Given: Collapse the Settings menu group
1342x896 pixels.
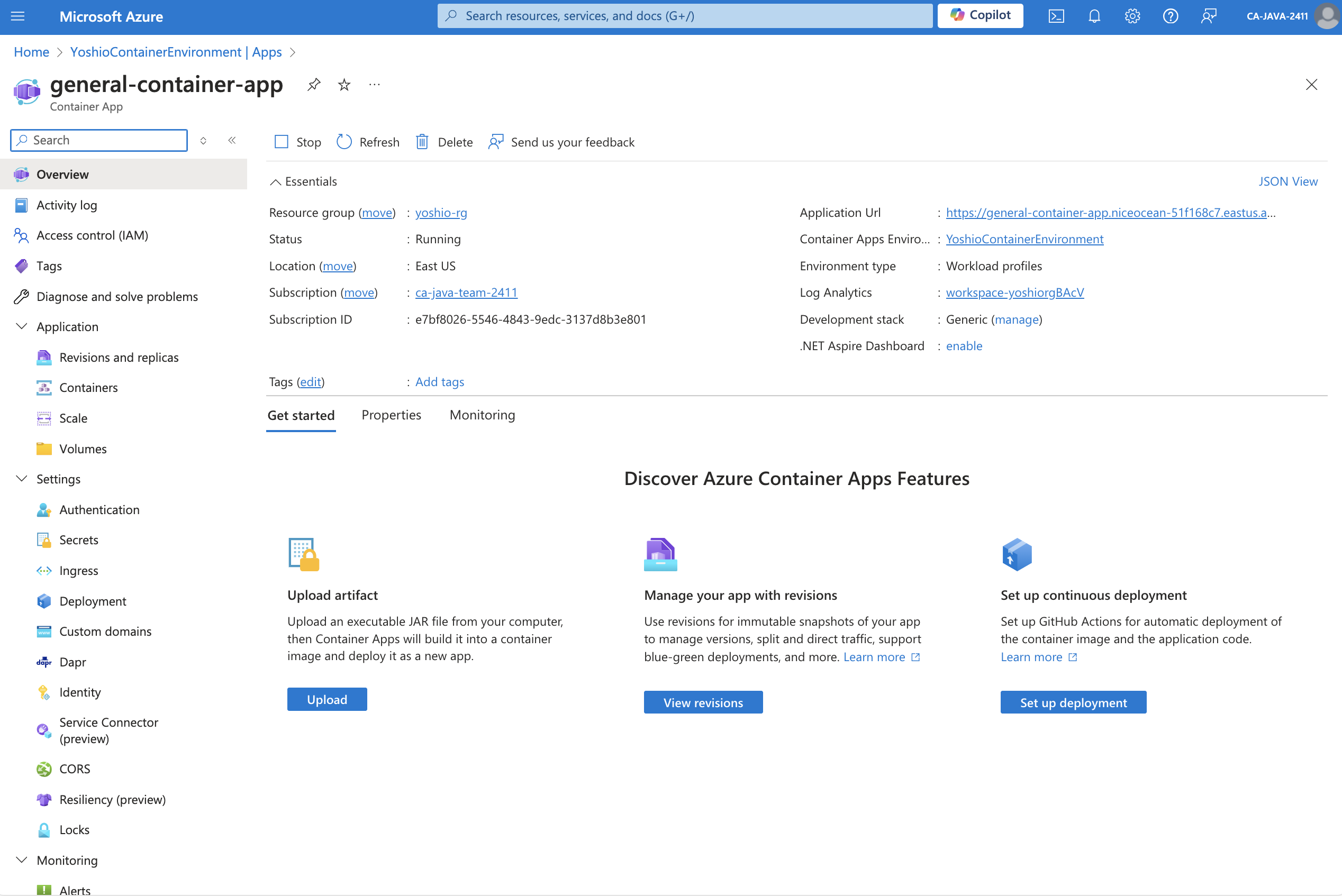Looking at the screenshot, I should pos(21,479).
